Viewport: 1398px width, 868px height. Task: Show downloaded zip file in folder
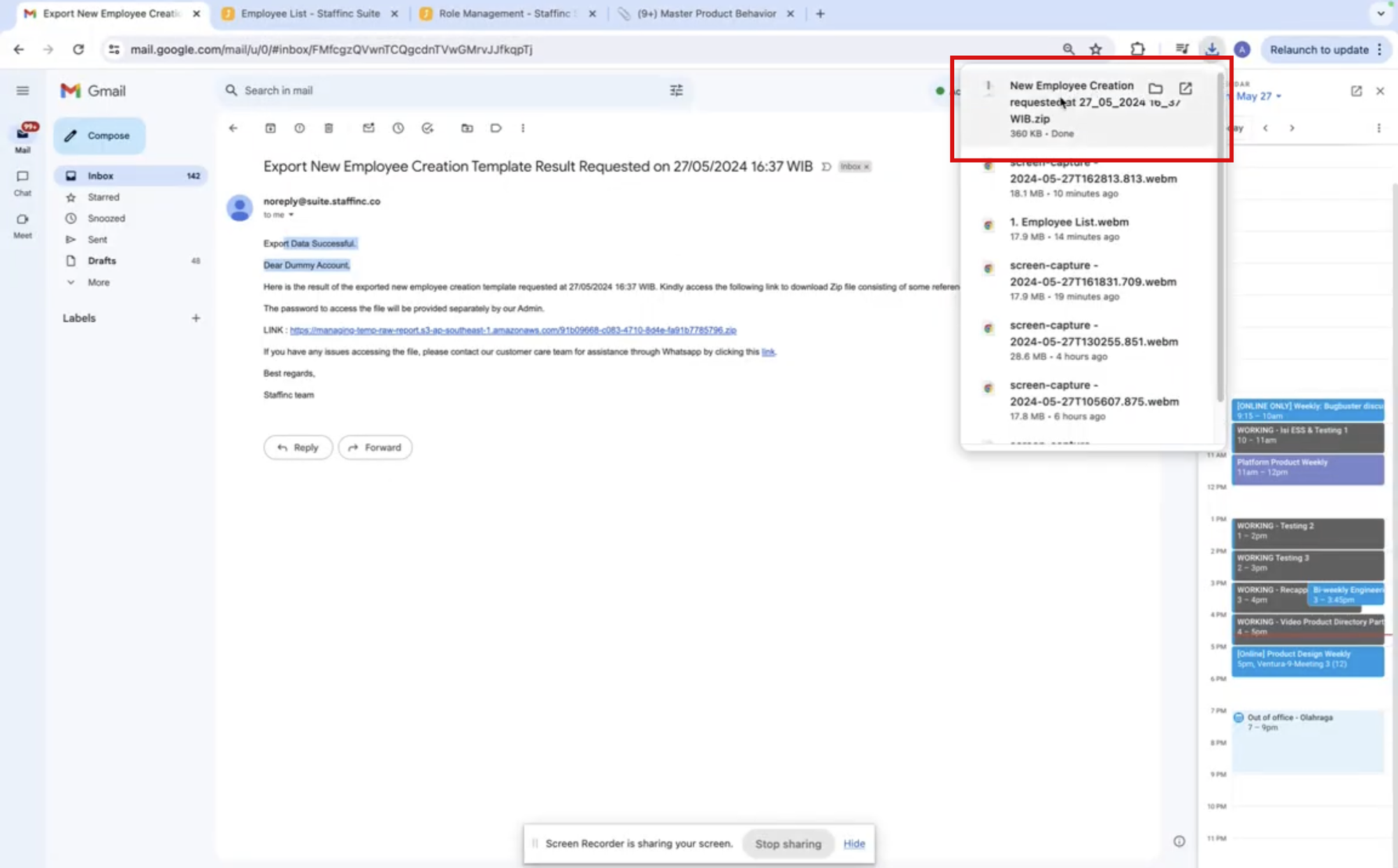click(1155, 88)
